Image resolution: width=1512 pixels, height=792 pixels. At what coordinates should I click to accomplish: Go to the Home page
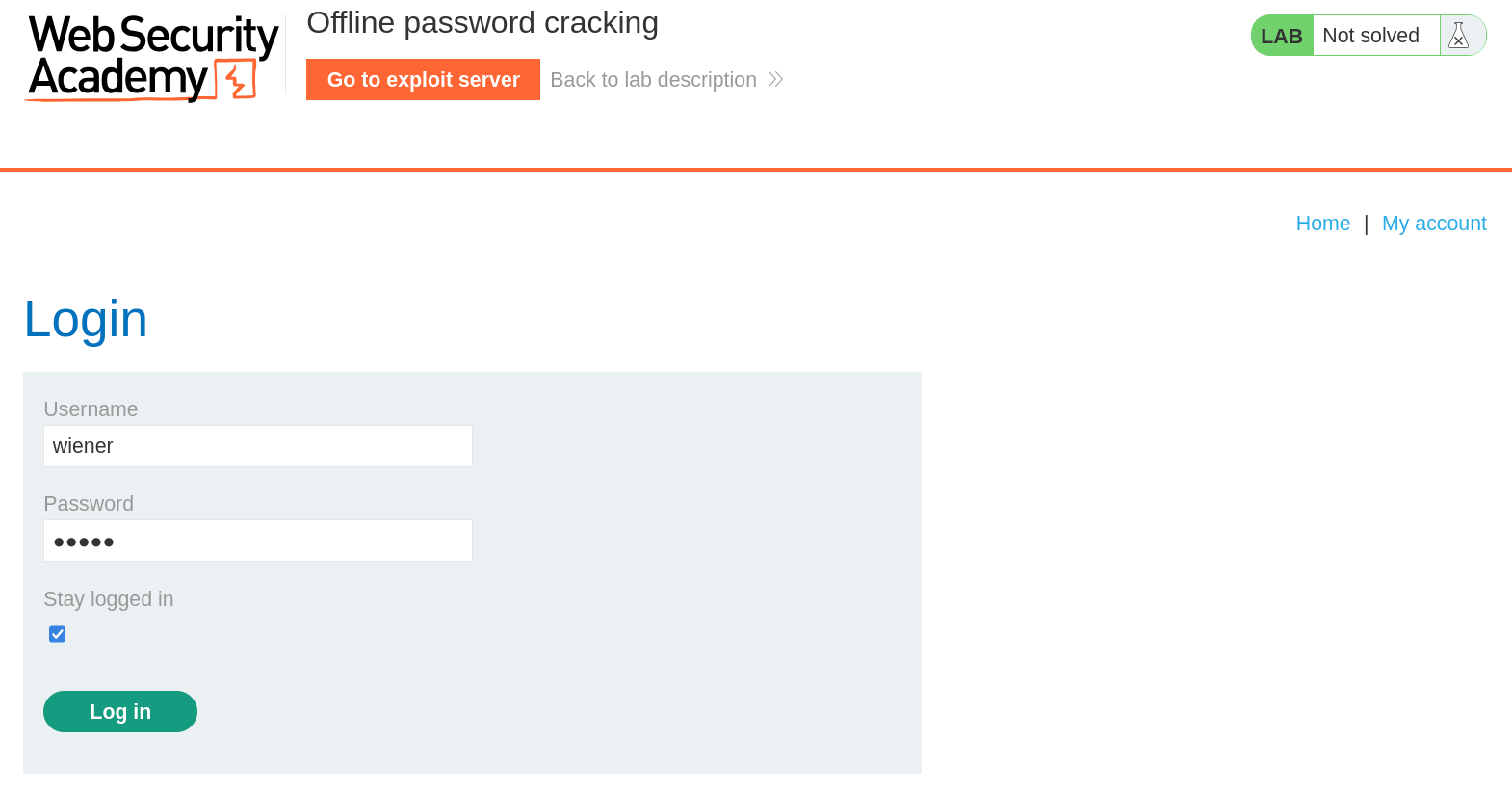pyautogui.click(x=1323, y=223)
